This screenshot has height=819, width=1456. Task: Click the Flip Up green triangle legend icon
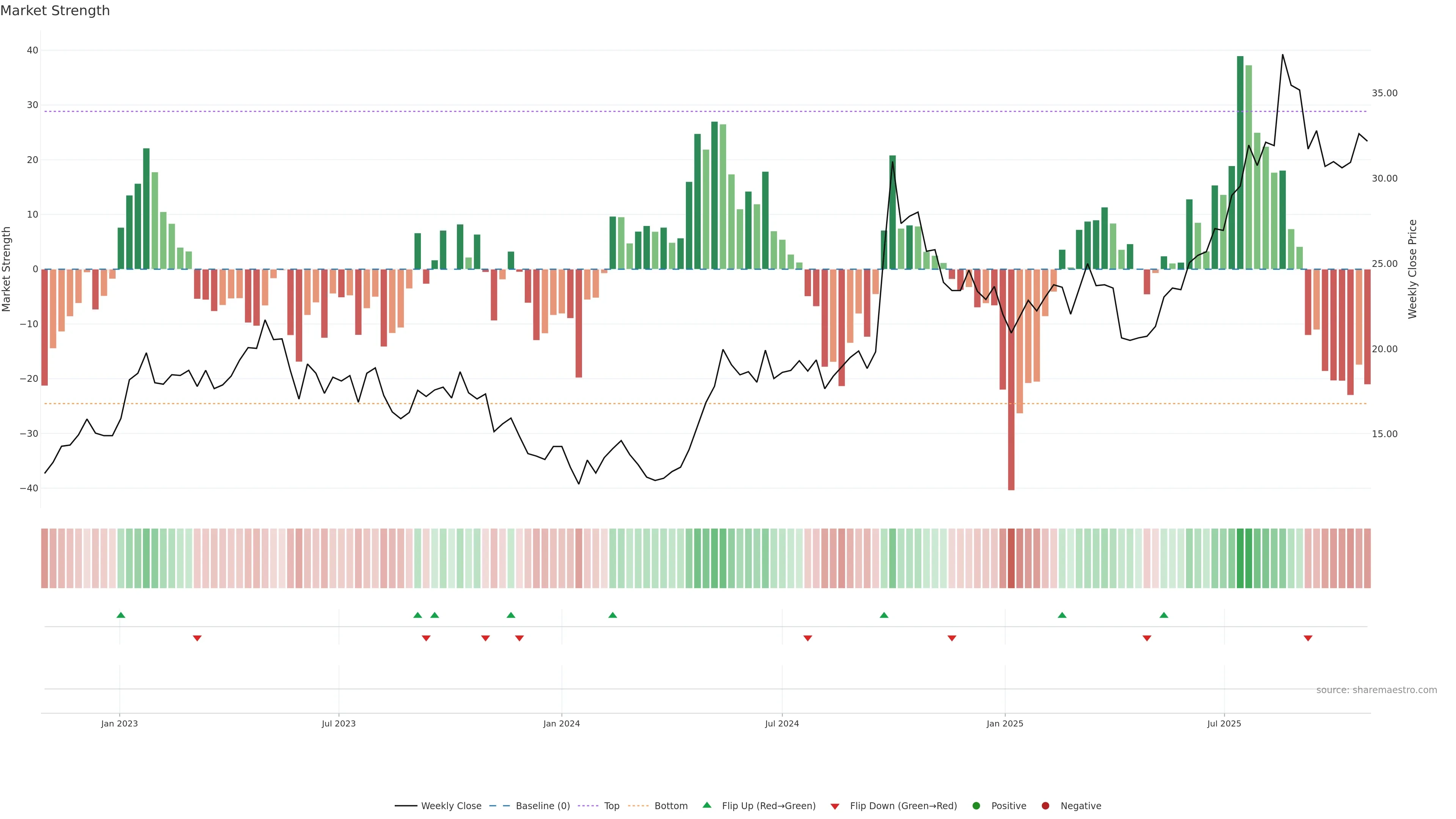click(706, 805)
